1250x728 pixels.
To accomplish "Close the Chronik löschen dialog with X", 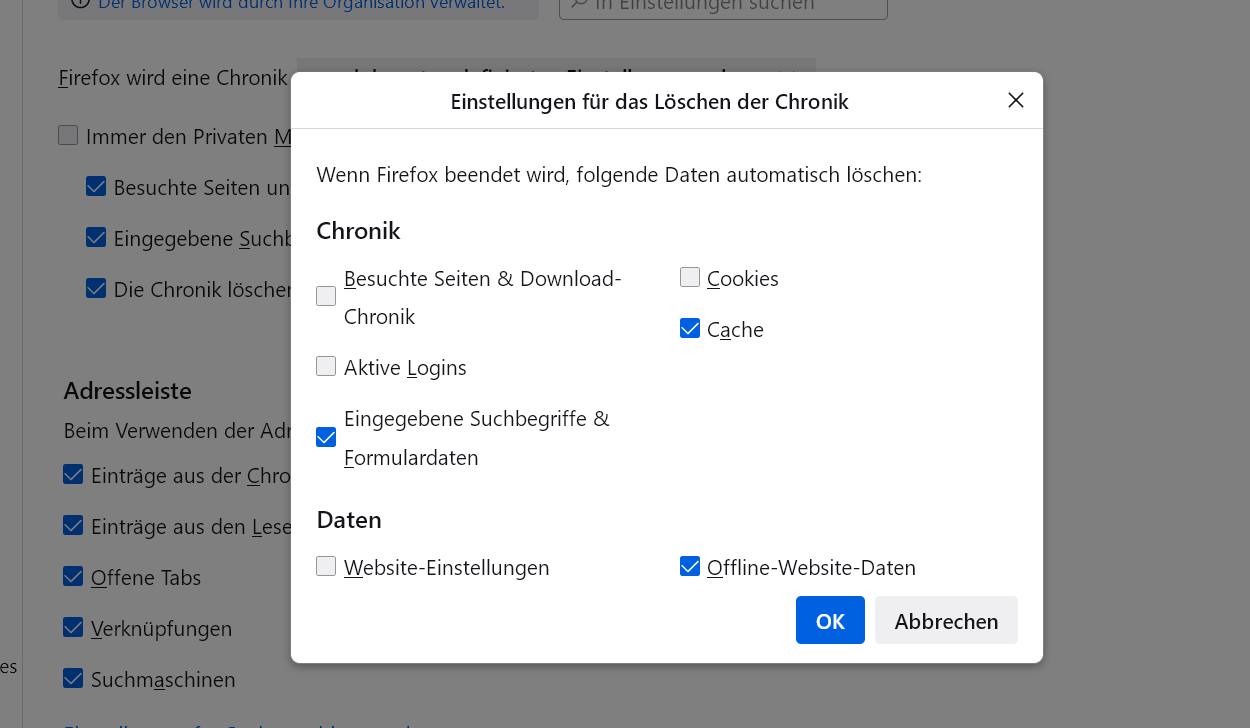I will (1016, 100).
